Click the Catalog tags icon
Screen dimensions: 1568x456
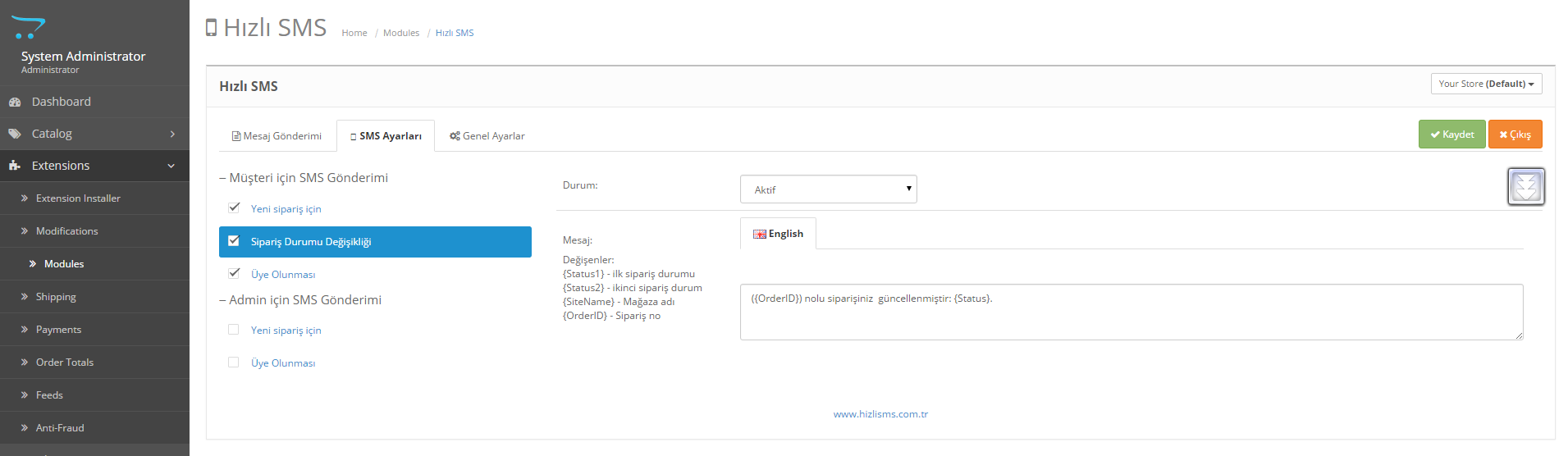click(x=15, y=134)
